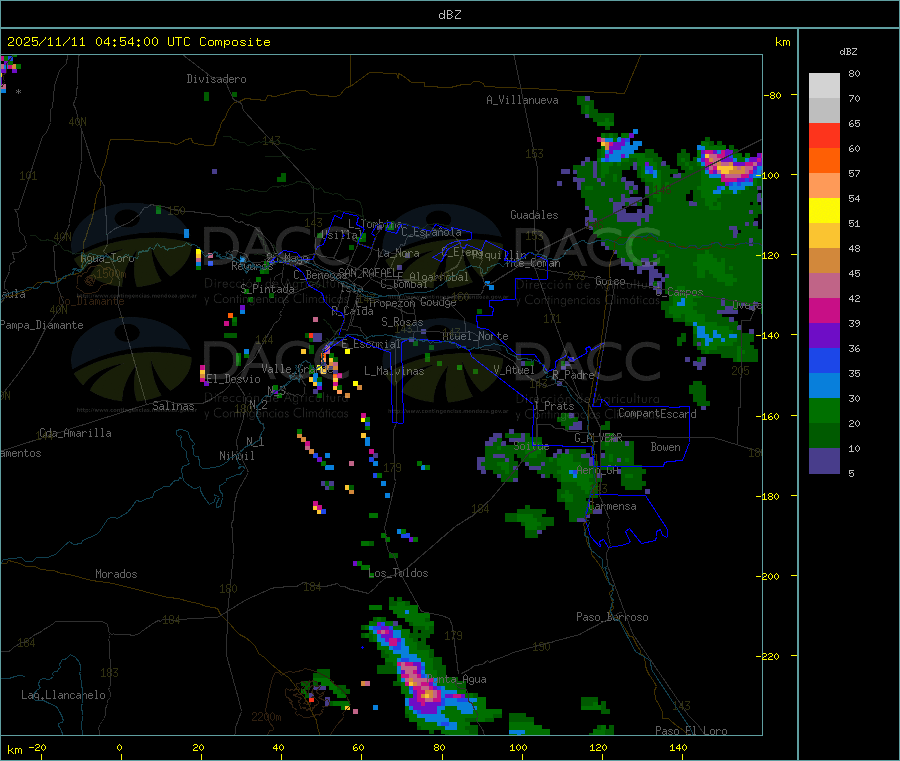Click the Lag.Llancanelo map label
Image resolution: width=900 pixels, height=761 pixels.
[x=64, y=695]
